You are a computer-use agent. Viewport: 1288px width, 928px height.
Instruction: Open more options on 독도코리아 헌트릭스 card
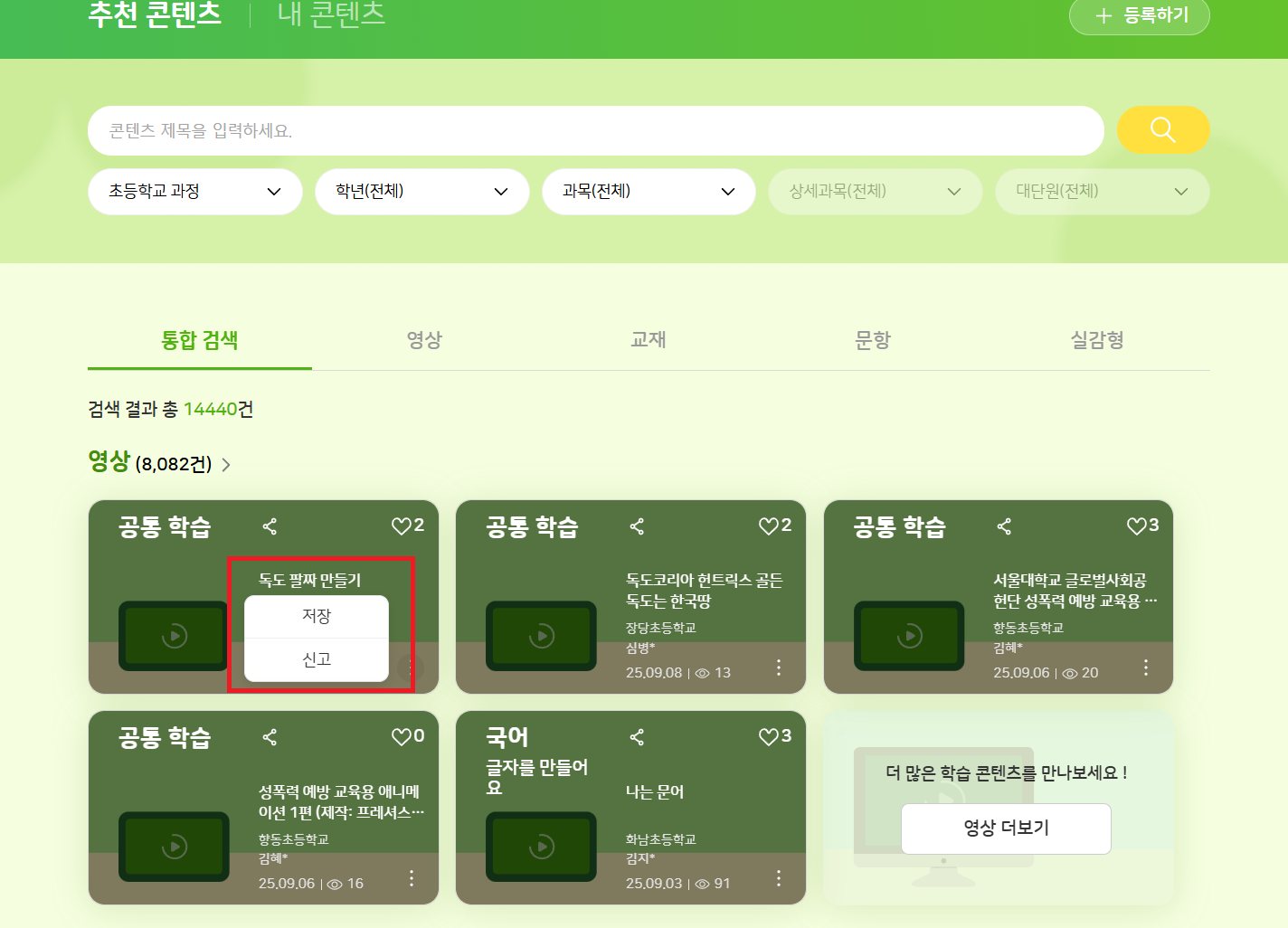coord(779,668)
